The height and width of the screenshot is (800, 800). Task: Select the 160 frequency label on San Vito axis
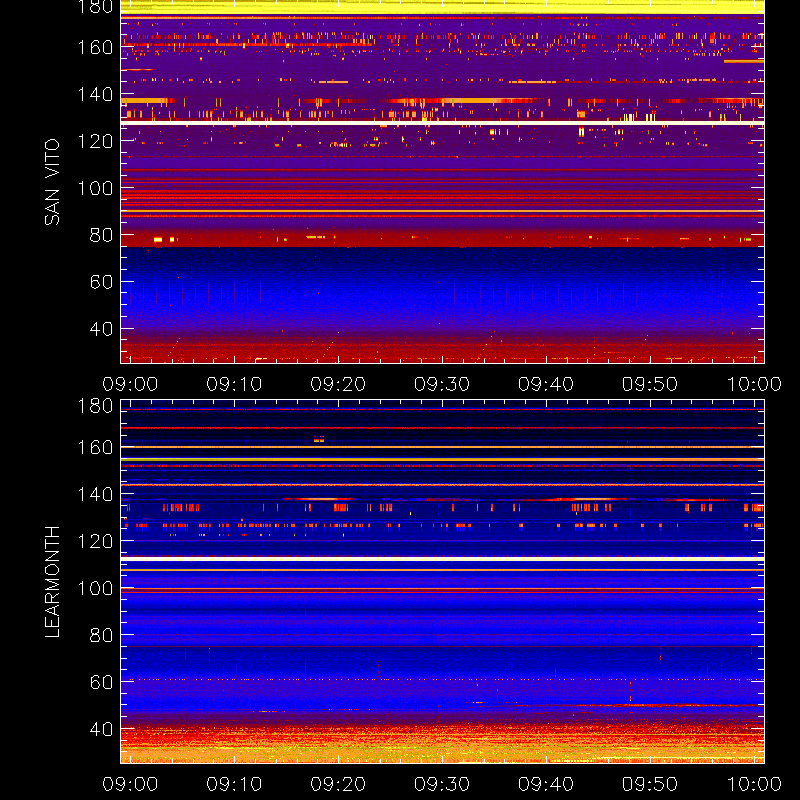[x=95, y=47]
